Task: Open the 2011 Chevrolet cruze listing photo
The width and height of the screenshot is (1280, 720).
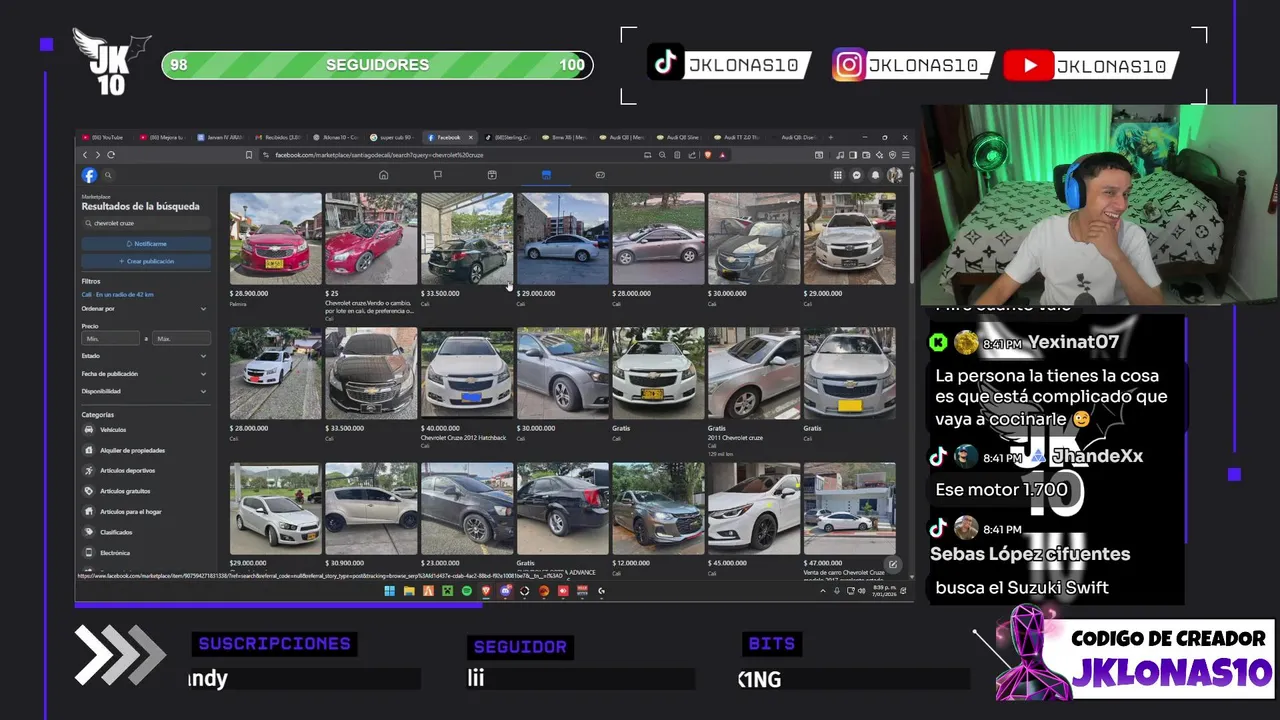Action: 754,373
